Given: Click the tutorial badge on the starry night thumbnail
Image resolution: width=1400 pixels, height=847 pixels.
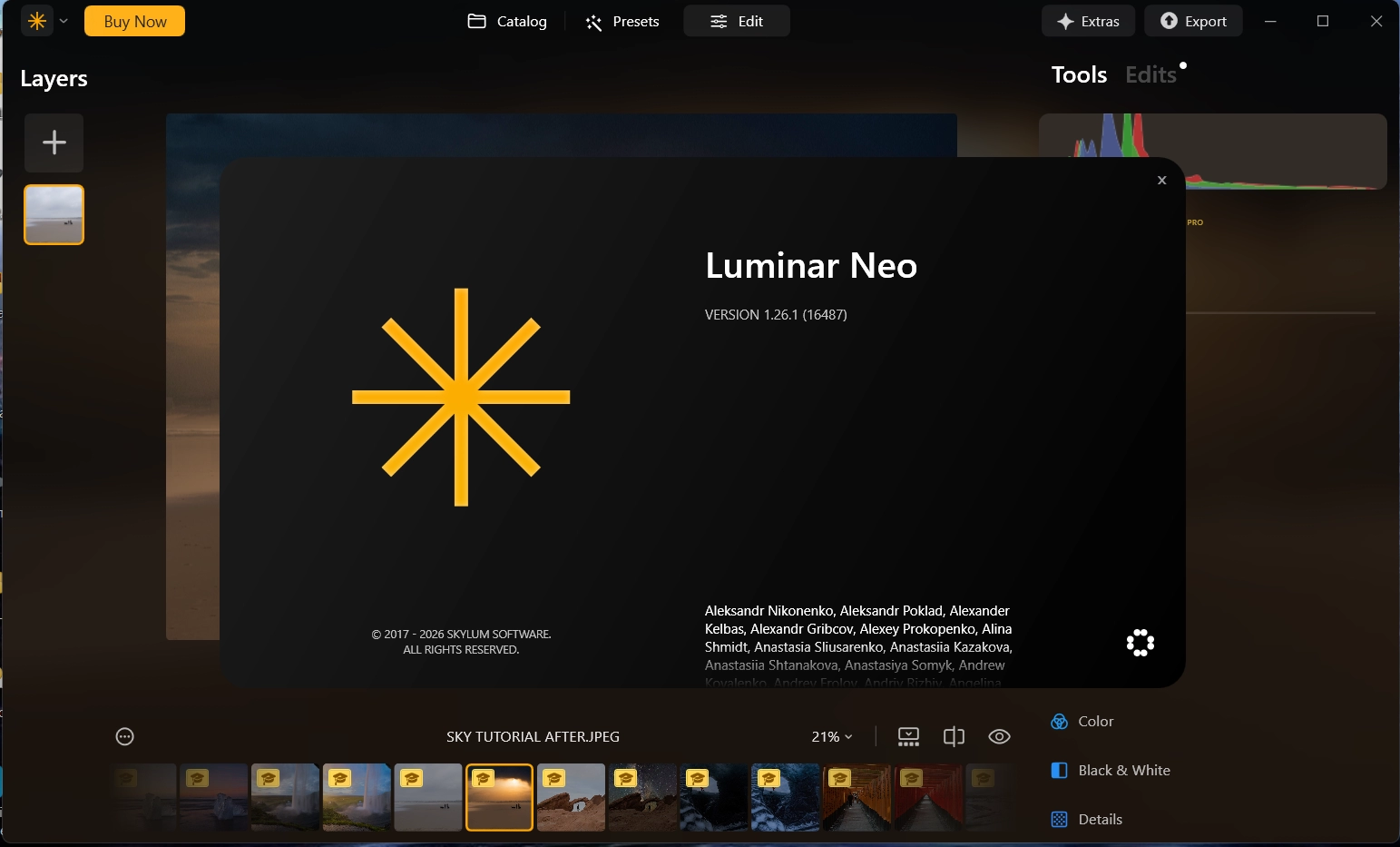Looking at the screenshot, I should 626,778.
